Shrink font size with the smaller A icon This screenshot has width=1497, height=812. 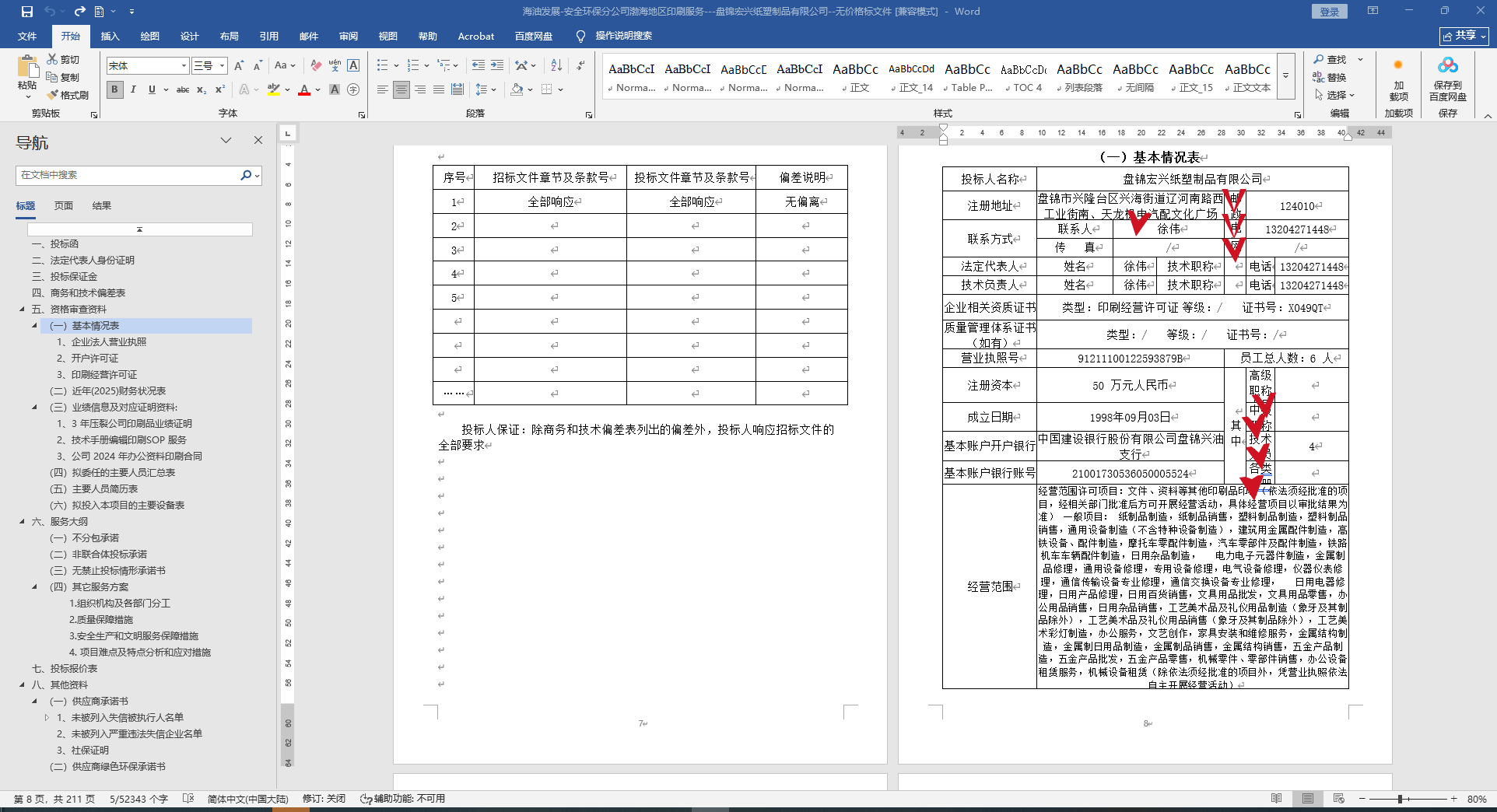[x=258, y=66]
